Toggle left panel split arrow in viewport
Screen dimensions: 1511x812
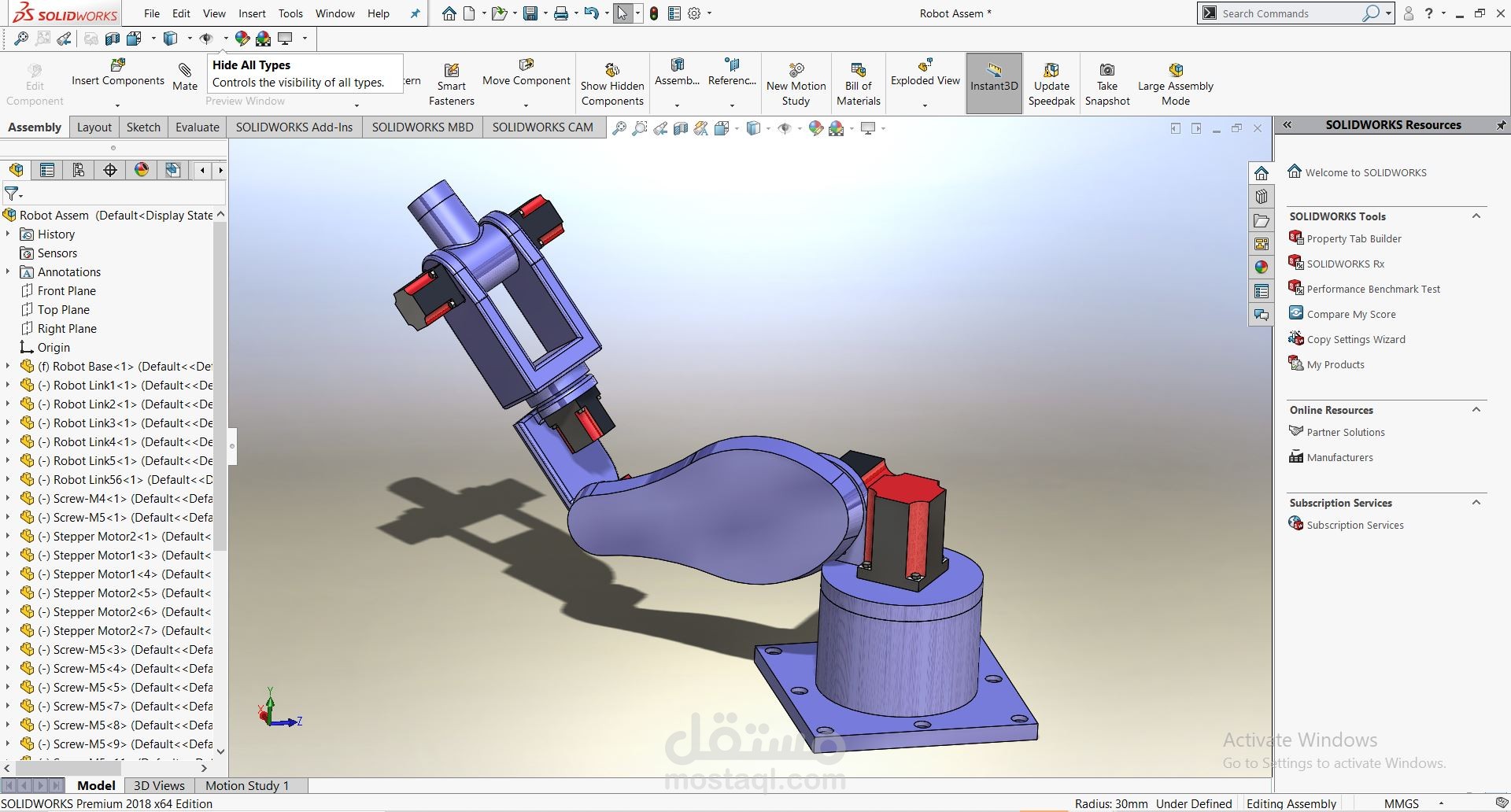pyautogui.click(x=1176, y=128)
